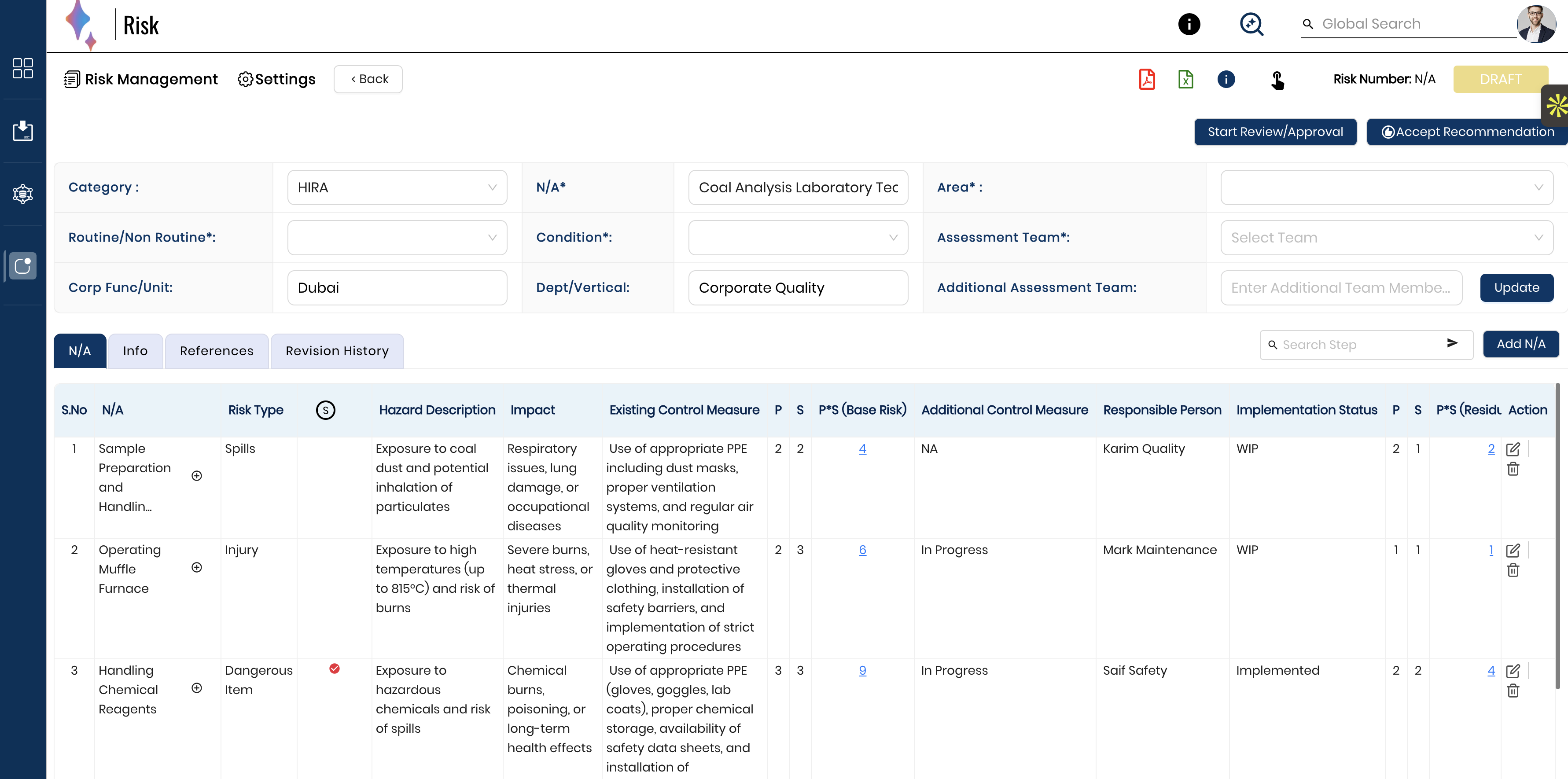Open base risk score link showing 9
The height and width of the screenshot is (779, 1568).
pos(862,670)
